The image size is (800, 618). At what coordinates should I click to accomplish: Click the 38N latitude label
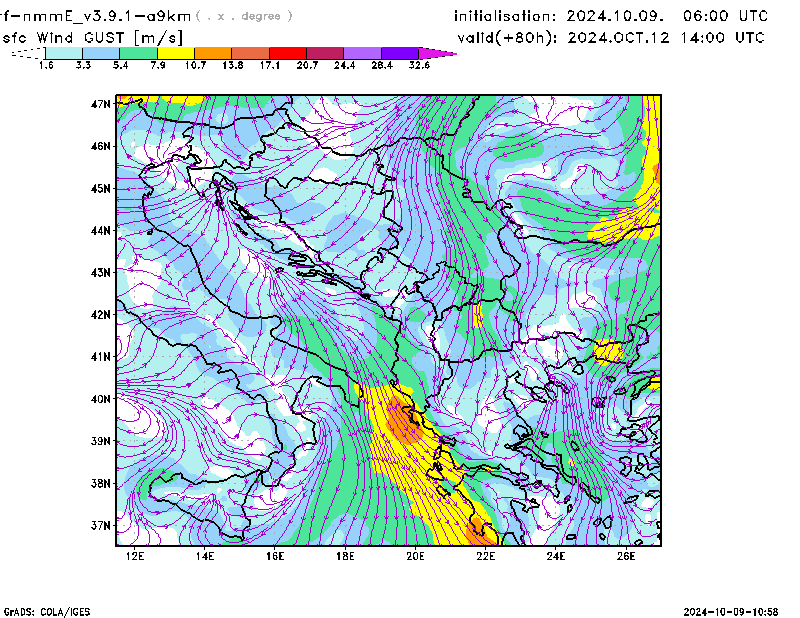pyautogui.click(x=101, y=483)
